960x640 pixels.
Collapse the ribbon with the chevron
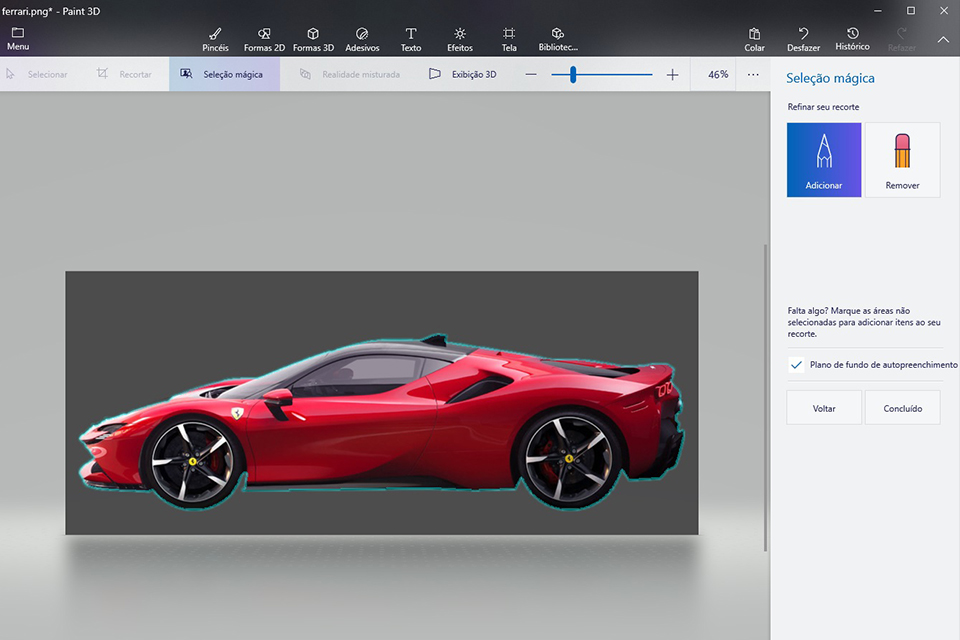(943, 39)
